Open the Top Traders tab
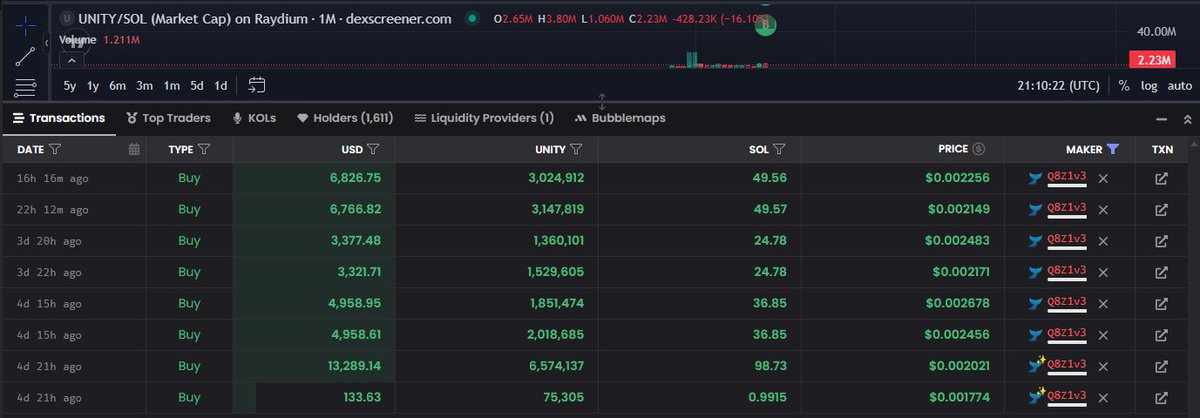Screen dimensions: 1200x418 point(169,118)
